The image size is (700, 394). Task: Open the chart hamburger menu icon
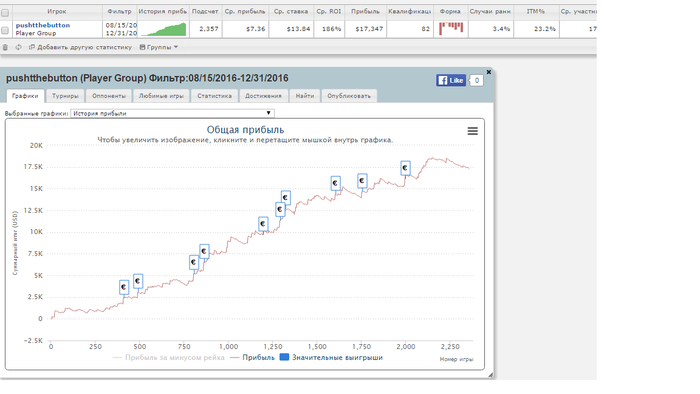pos(472,131)
